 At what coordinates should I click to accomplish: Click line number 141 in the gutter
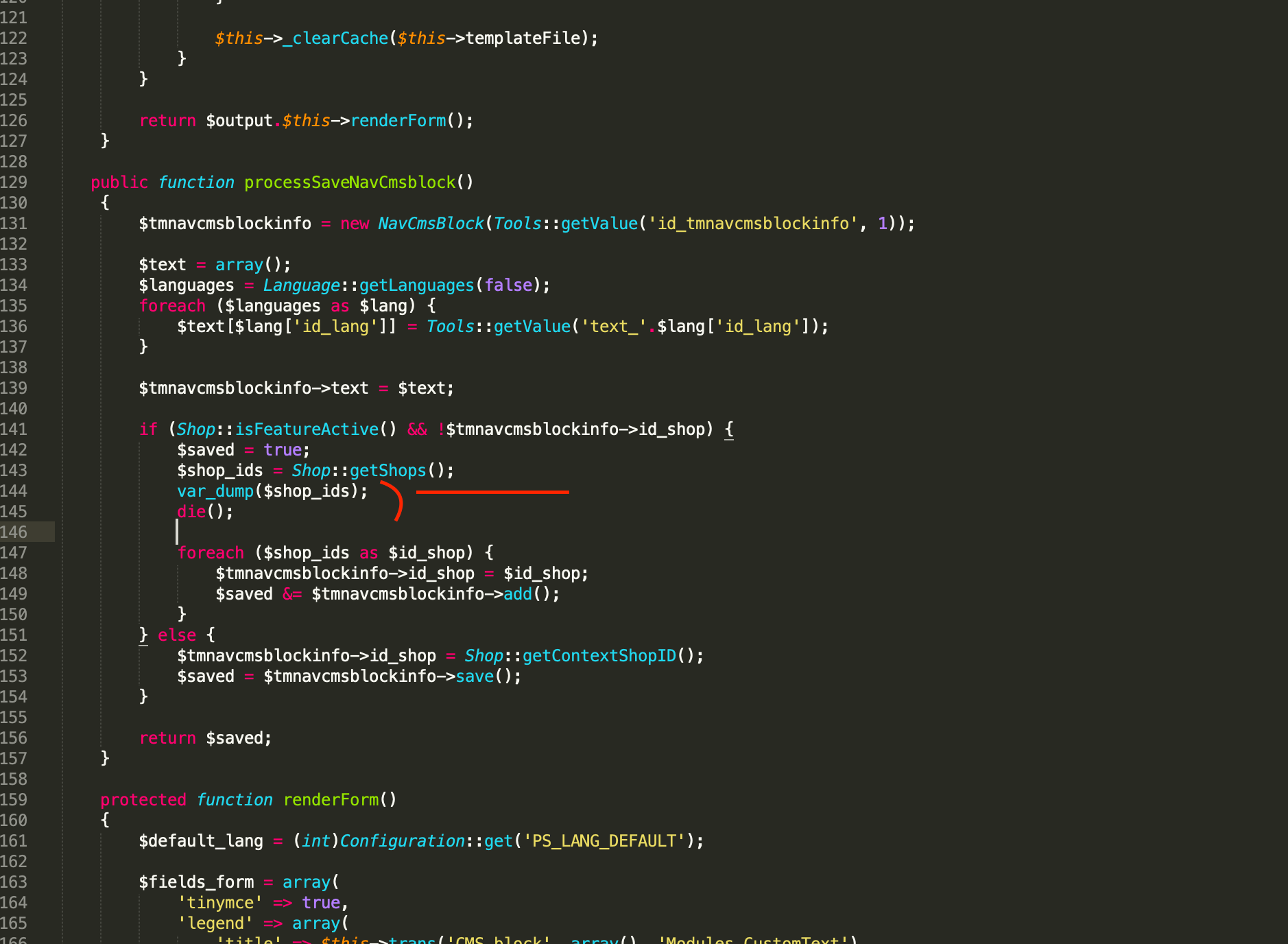tap(14, 429)
